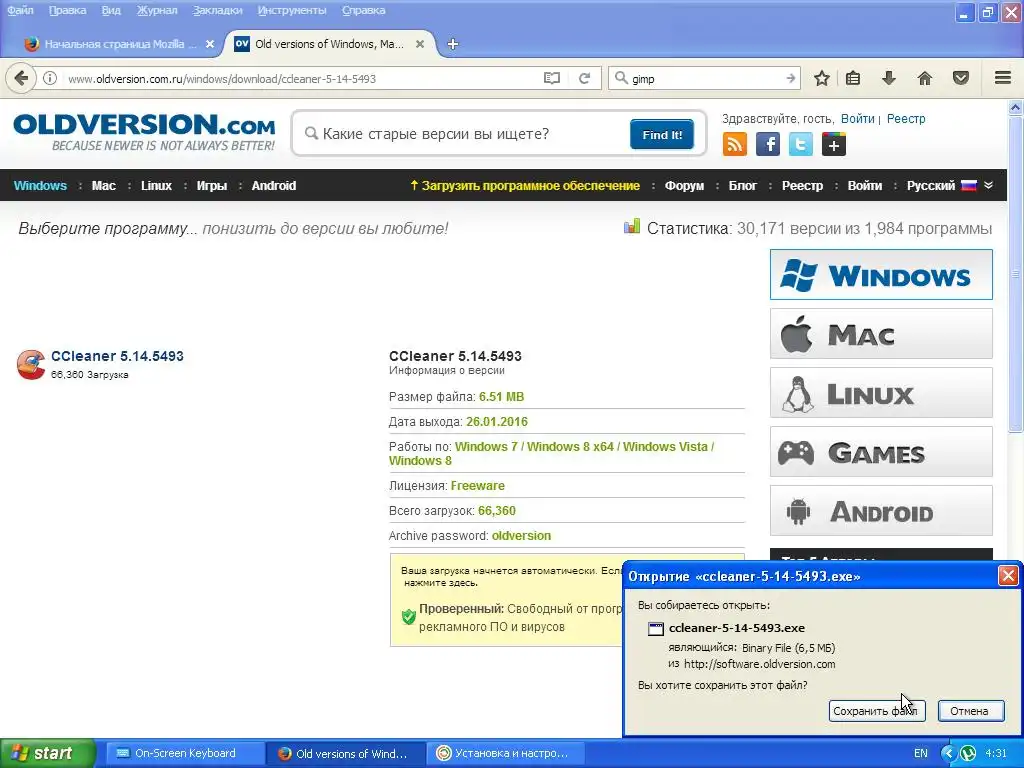Click the tray expand arrow icon

[x=948, y=753]
